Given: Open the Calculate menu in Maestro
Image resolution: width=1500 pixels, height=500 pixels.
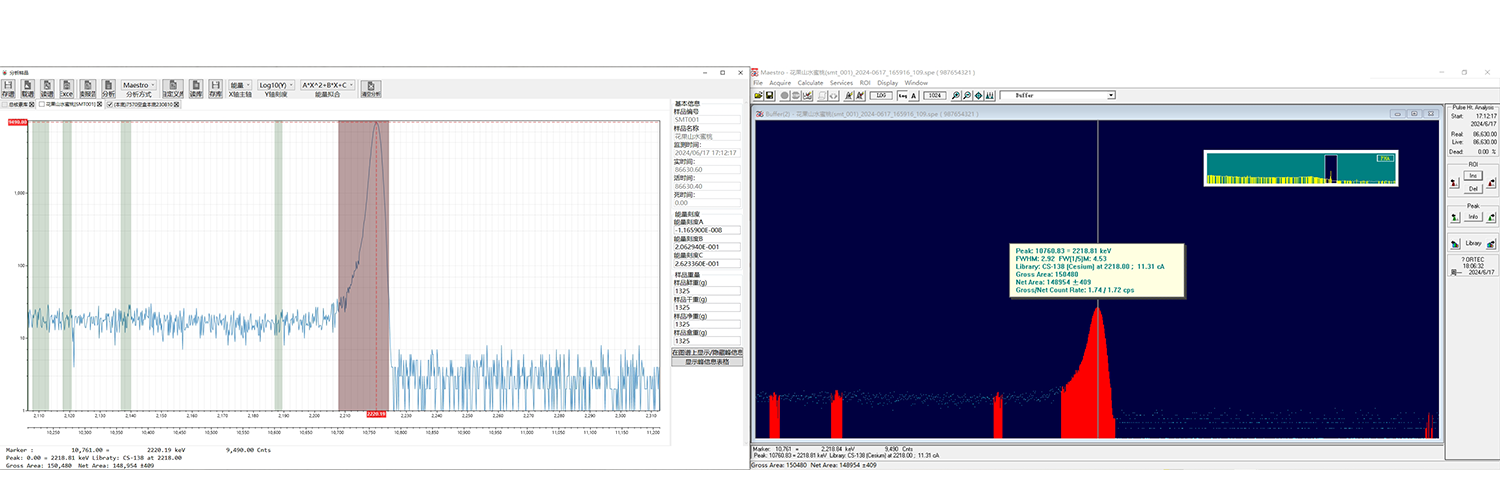Looking at the screenshot, I should click(x=810, y=83).
